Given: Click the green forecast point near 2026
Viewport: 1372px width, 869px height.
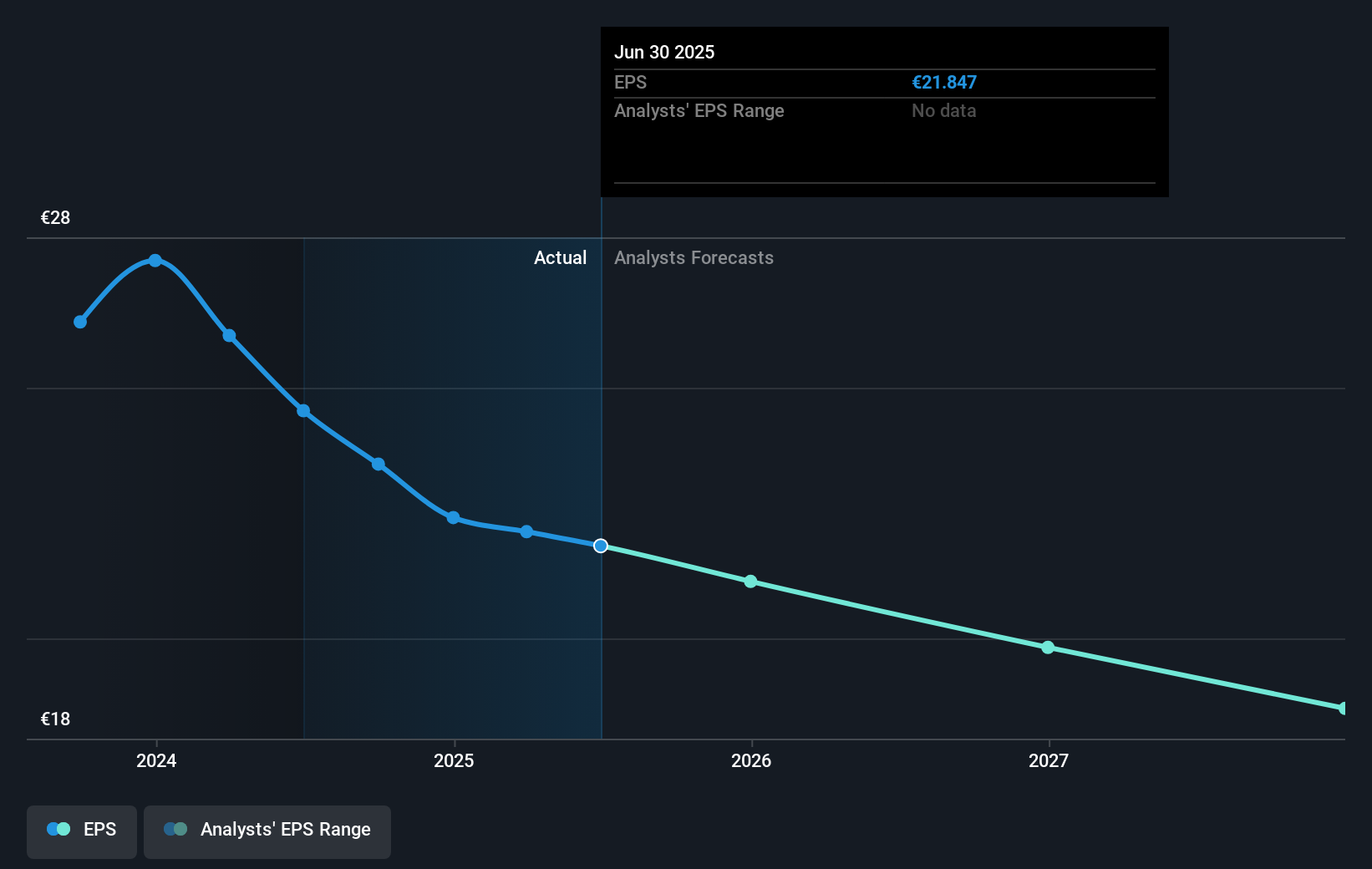Looking at the screenshot, I should (750, 582).
